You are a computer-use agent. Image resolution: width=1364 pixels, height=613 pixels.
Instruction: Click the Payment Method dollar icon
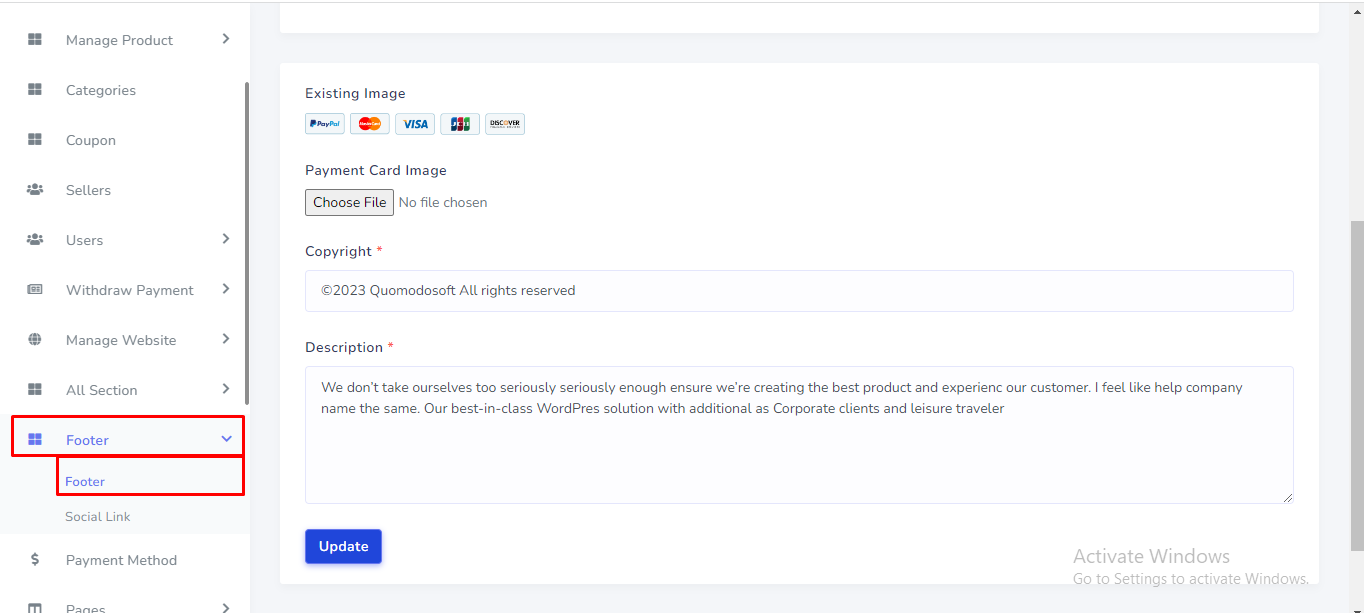[35, 560]
